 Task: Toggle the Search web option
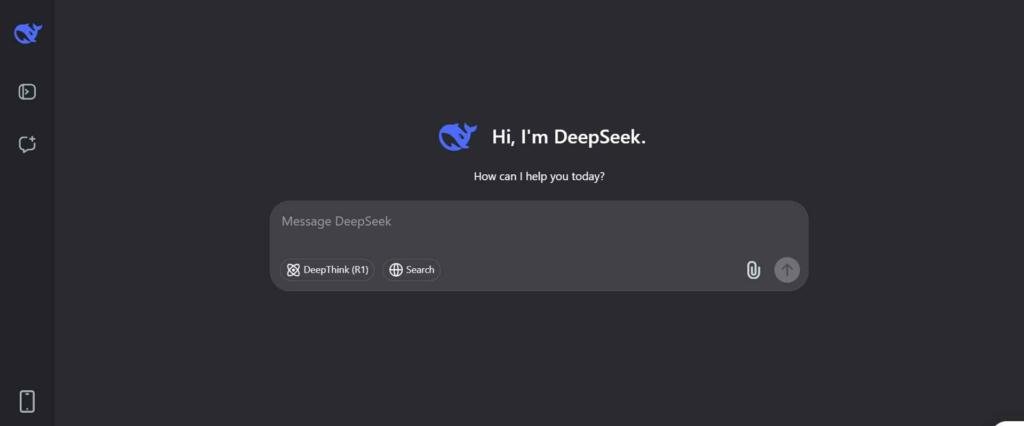coord(411,270)
